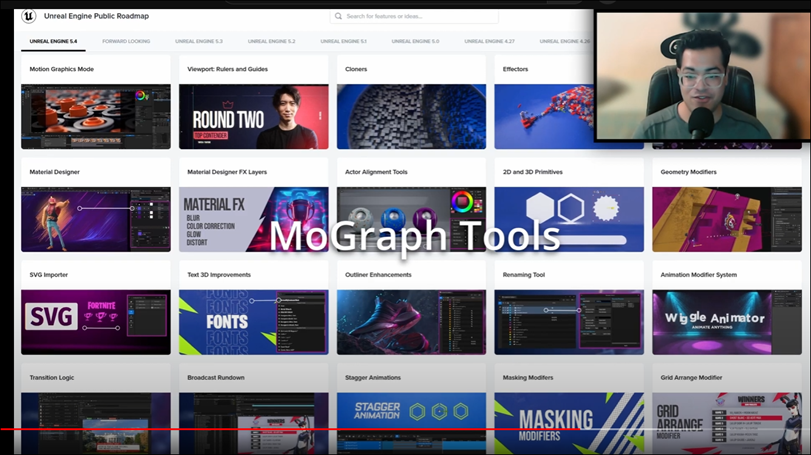Open the Material Designer card thumbnail
811x455 pixels.
(96, 220)
